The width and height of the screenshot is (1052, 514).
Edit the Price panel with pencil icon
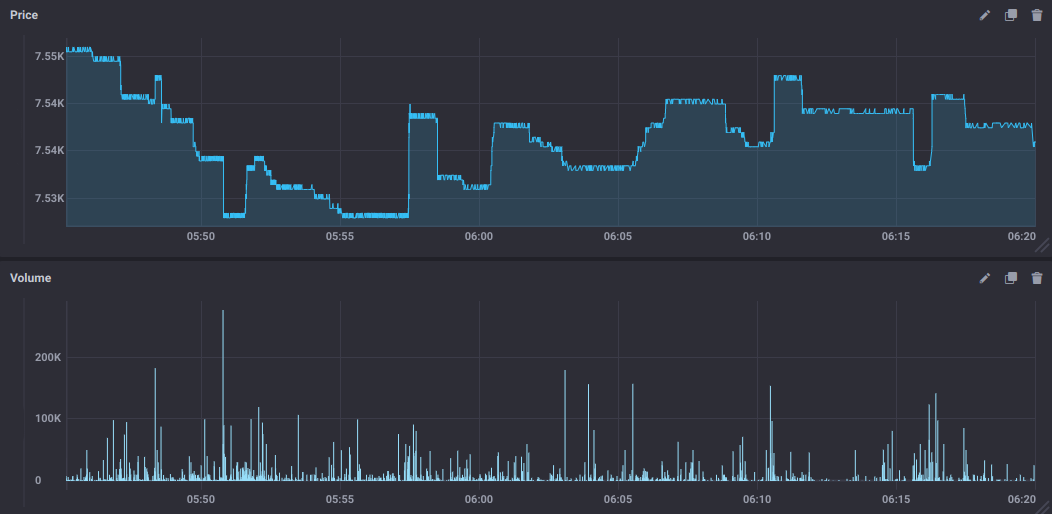984,15
